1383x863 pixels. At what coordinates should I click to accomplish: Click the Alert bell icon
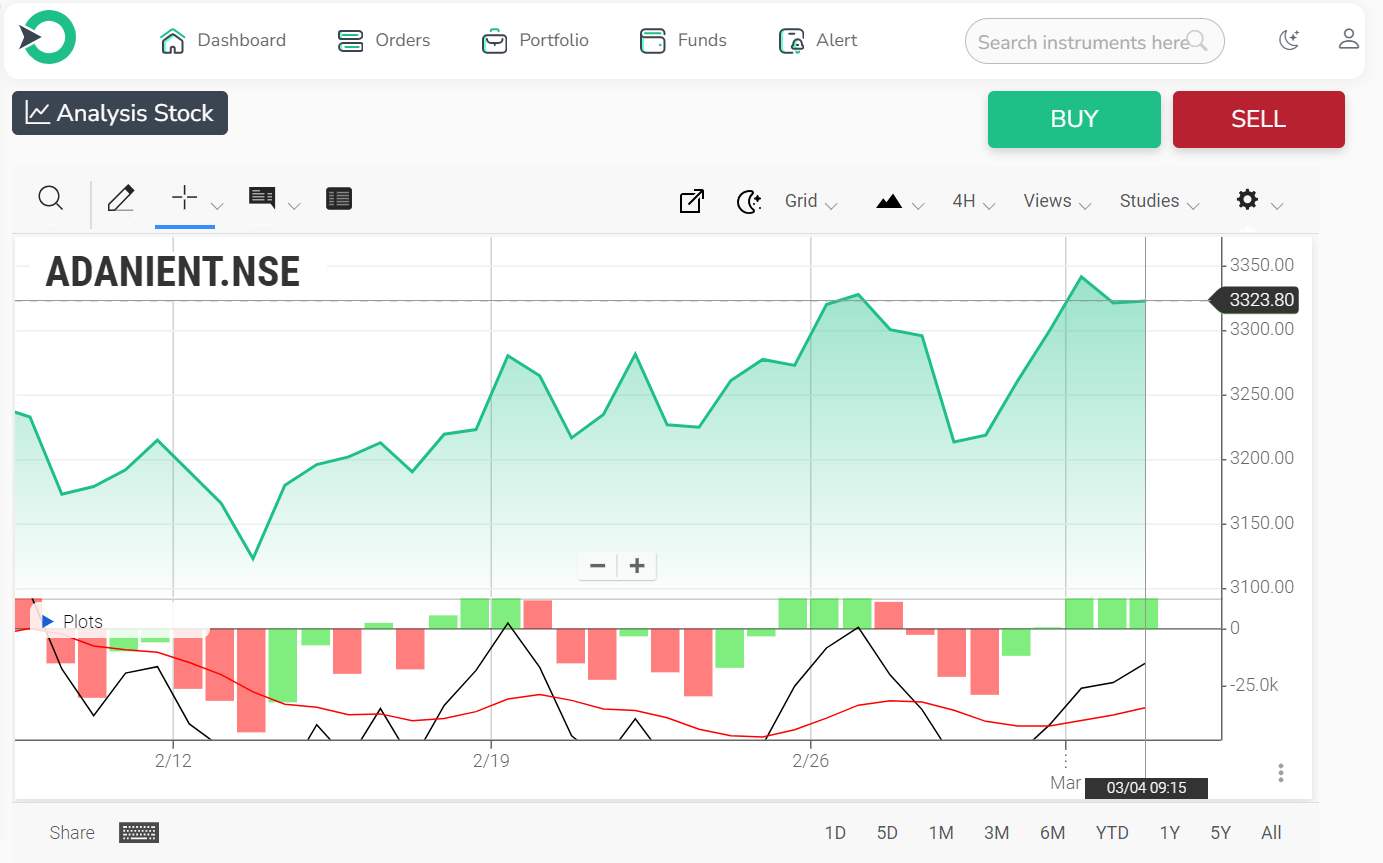[x=791, y=41]
